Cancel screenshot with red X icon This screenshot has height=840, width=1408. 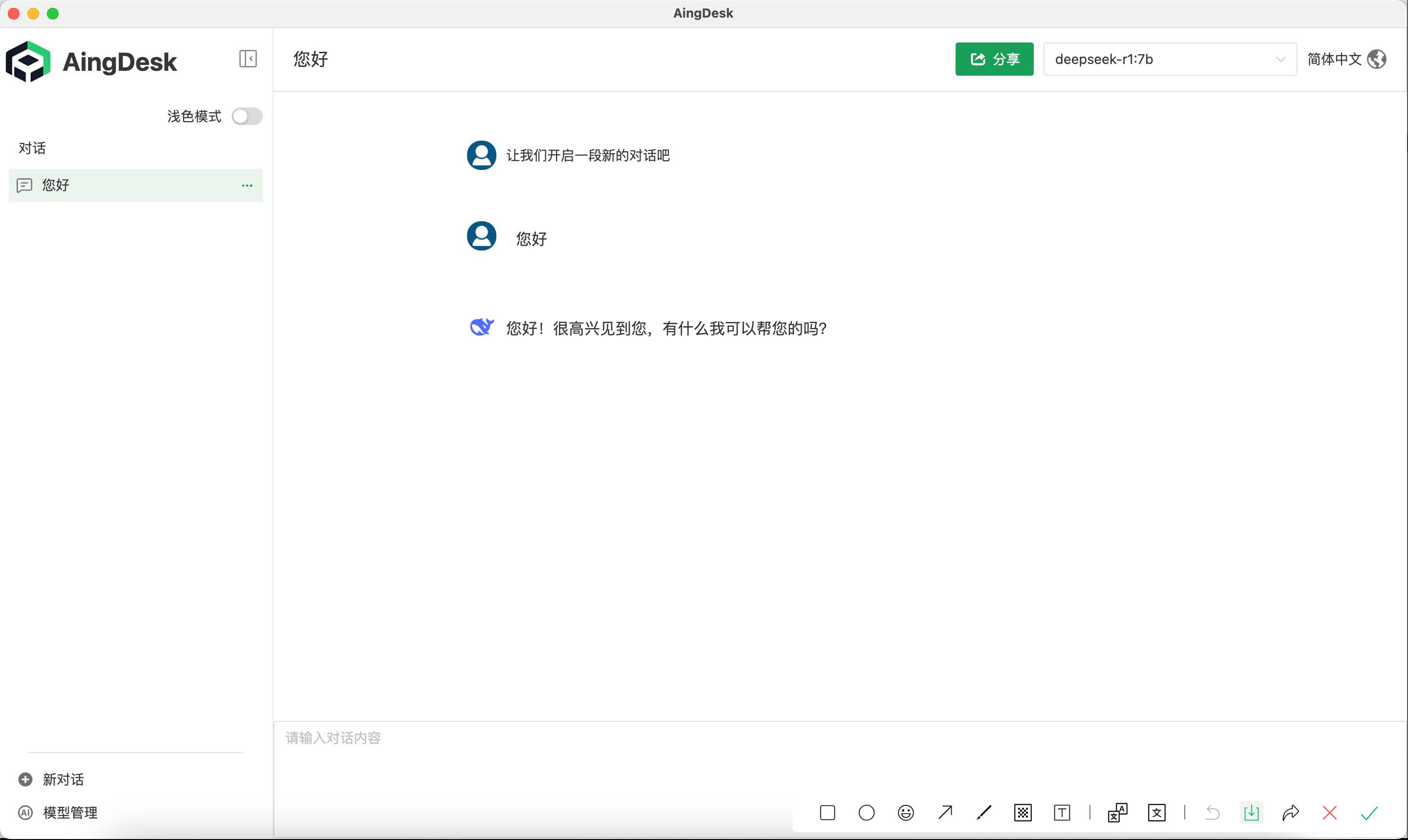[1329, 813]
